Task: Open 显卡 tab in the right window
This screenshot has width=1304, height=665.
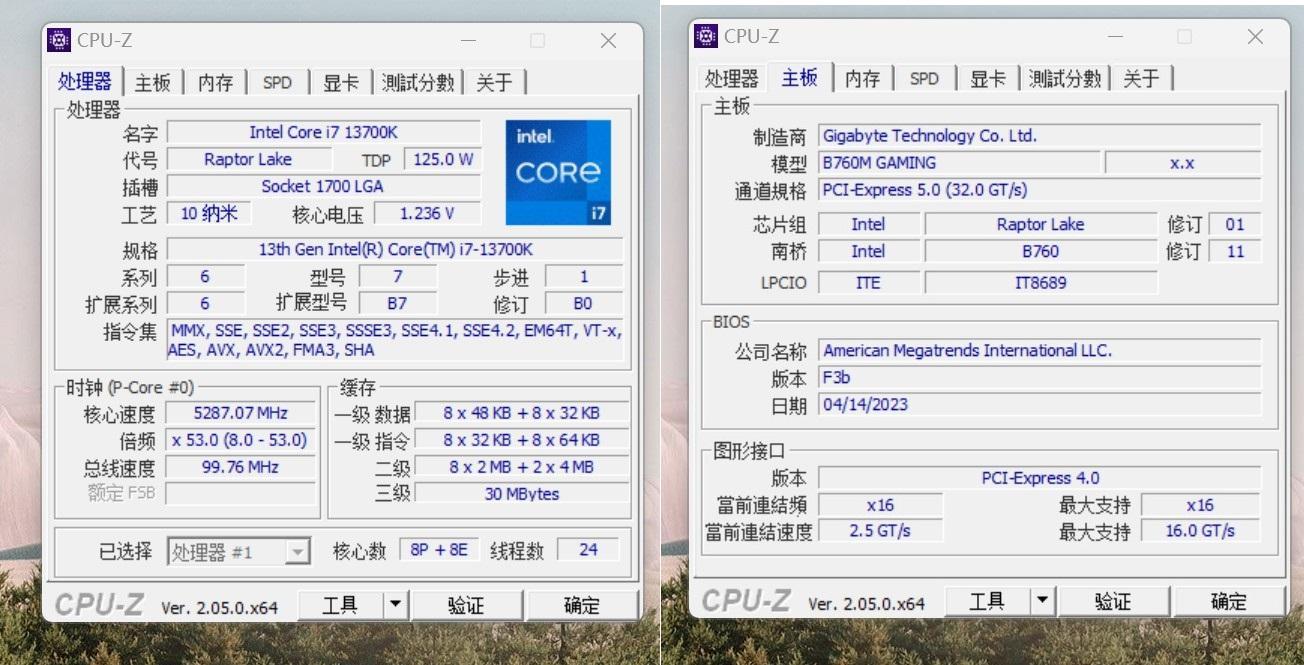Action: click(x=988, y=78)
